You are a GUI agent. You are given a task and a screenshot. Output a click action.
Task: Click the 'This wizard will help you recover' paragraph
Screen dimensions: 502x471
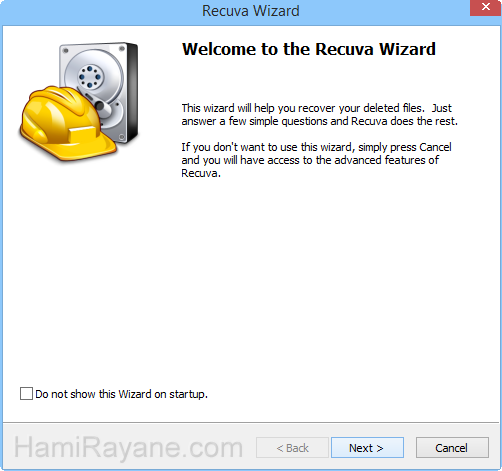click(319, 115)
